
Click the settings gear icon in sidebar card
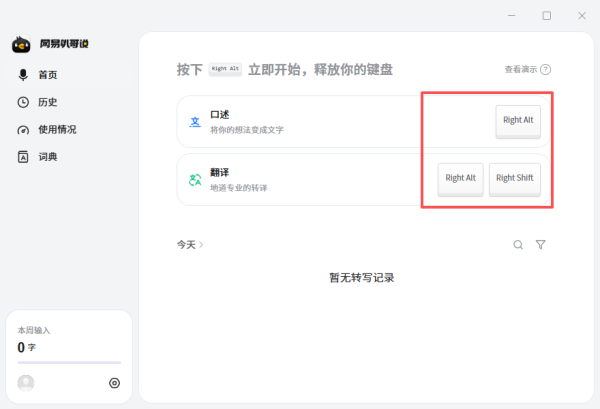pyautogui.click(x=114, y=383)
